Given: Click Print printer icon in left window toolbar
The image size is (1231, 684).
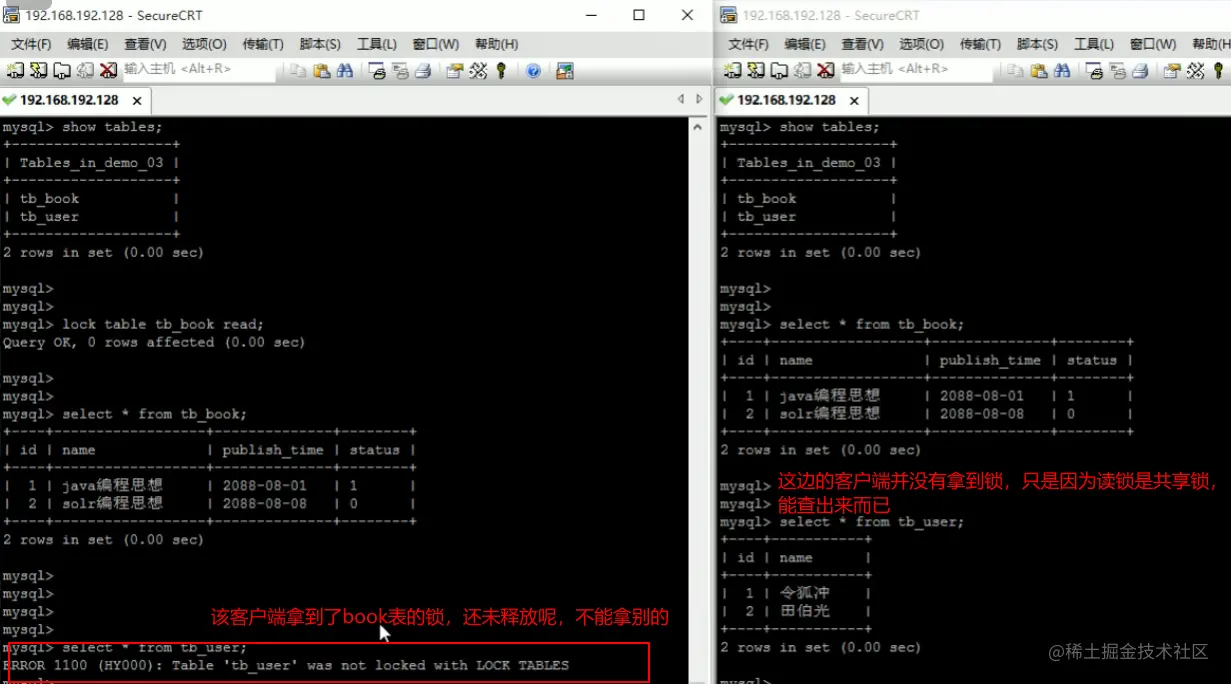Looking at the screenshot, I should coord(423,70).
